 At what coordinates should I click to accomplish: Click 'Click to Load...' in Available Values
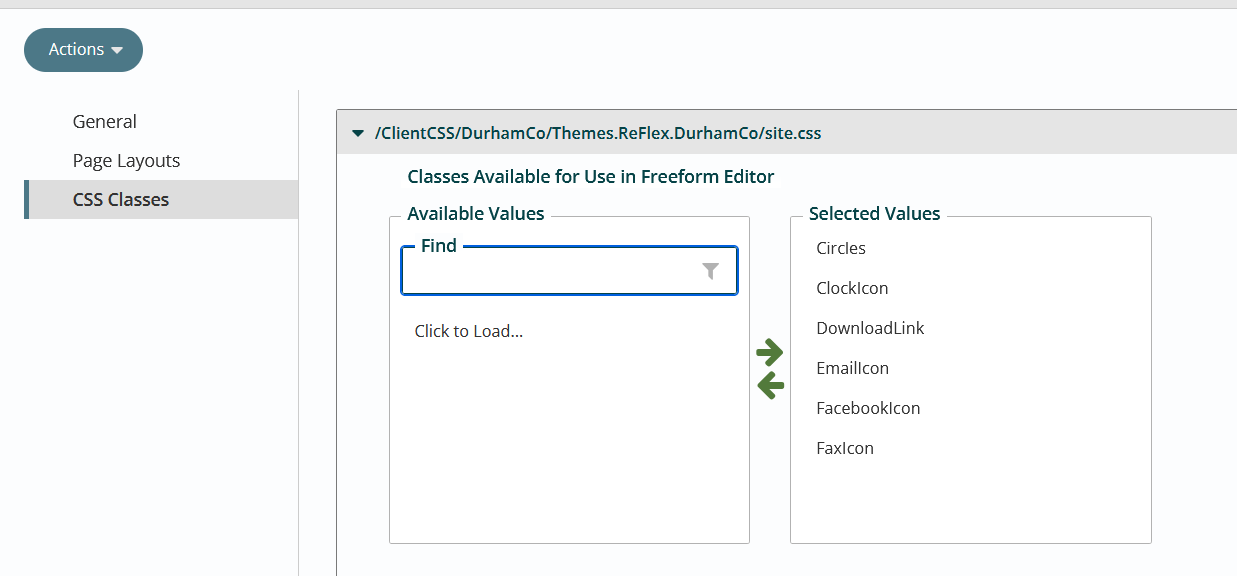(469, 331)
